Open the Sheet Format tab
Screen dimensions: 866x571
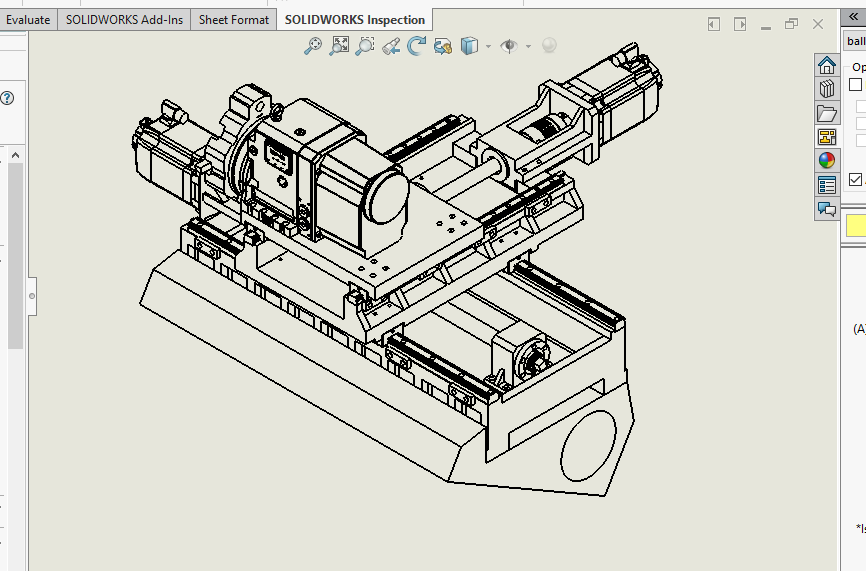(x=234, y=20)
